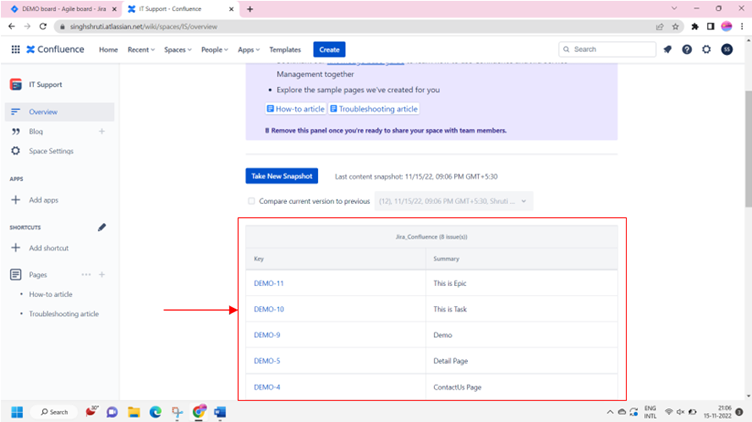The width and height of the screenshot is (752, 422).
Task: Select the IT Support Confluence tab
Action: pos(180,9)
